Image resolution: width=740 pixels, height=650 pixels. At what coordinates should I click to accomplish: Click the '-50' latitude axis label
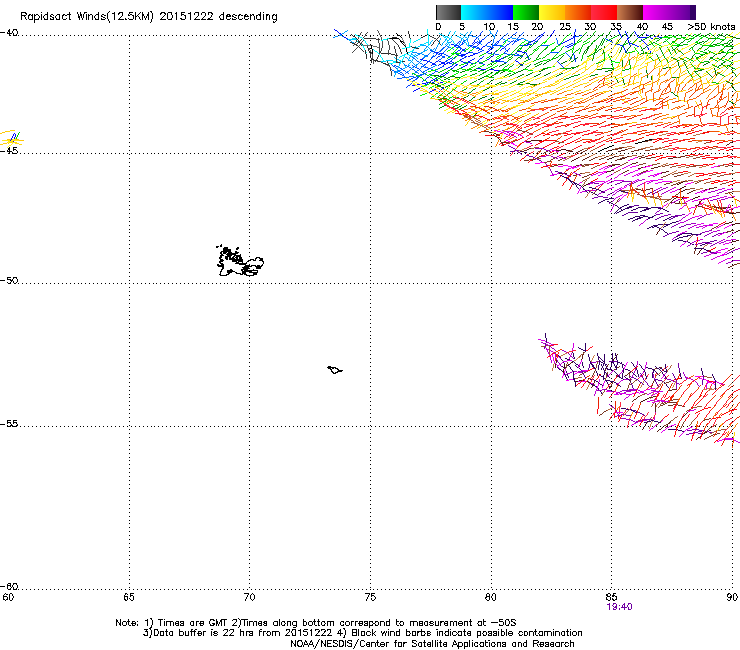(9, 280)
